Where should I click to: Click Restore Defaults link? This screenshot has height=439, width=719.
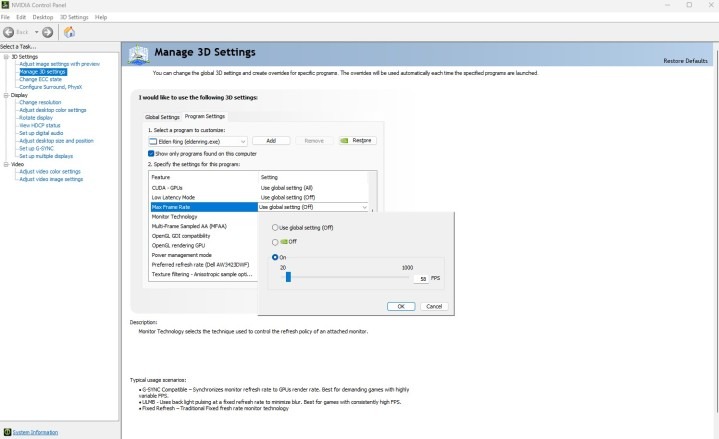tap(685, 61)
